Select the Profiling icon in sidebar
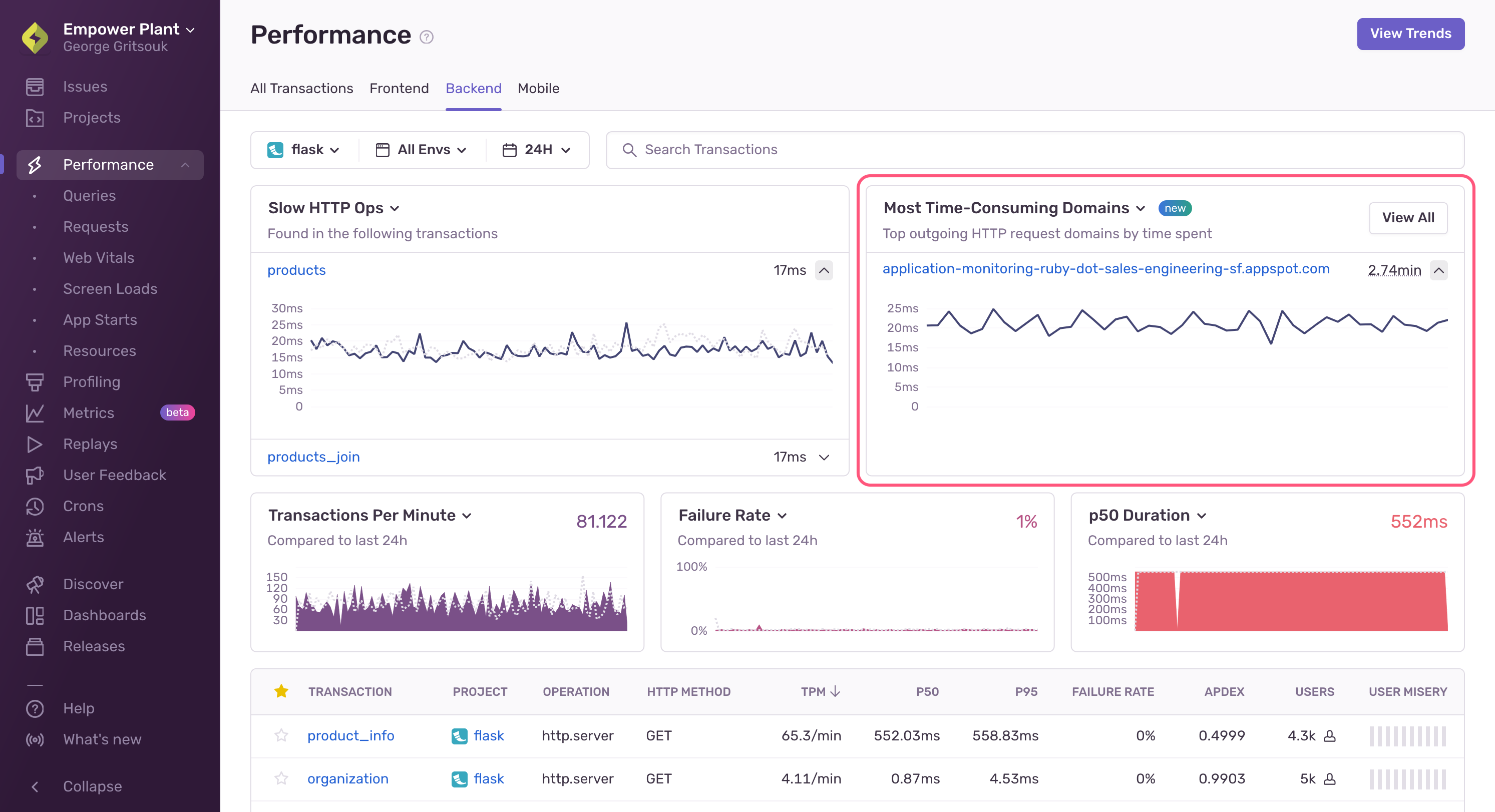The image size is (1495, 812). tap(35, 382)
